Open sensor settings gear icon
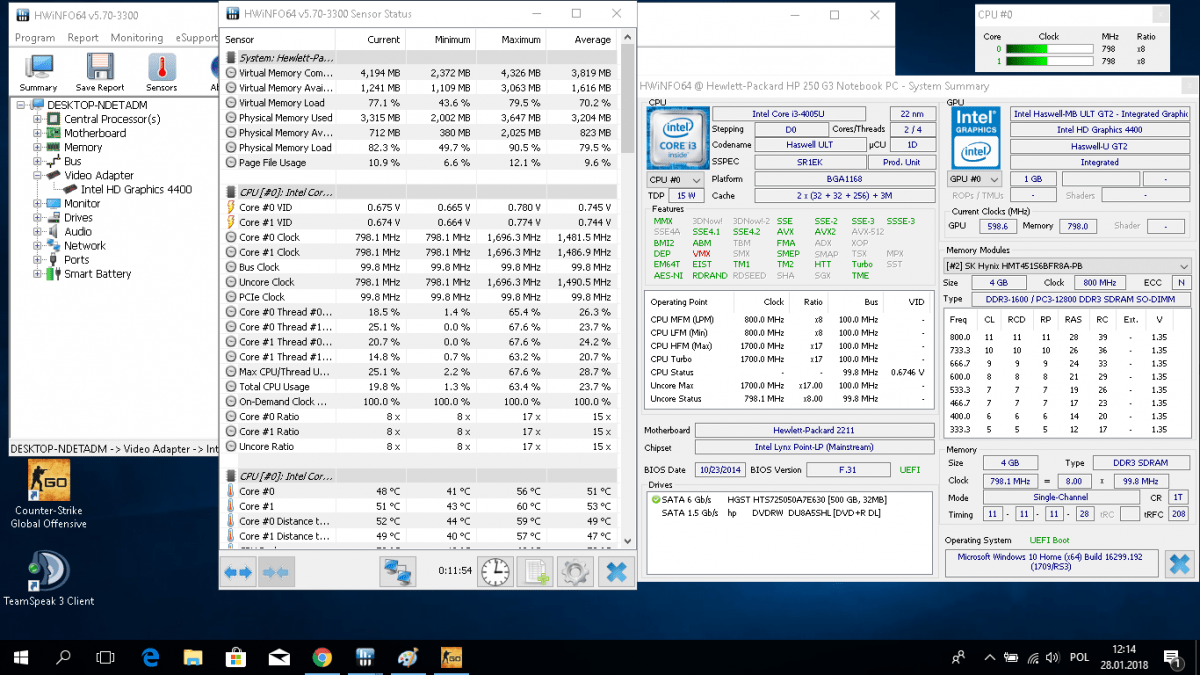This screenshot has width=1200, height=675. click(575, 572)
